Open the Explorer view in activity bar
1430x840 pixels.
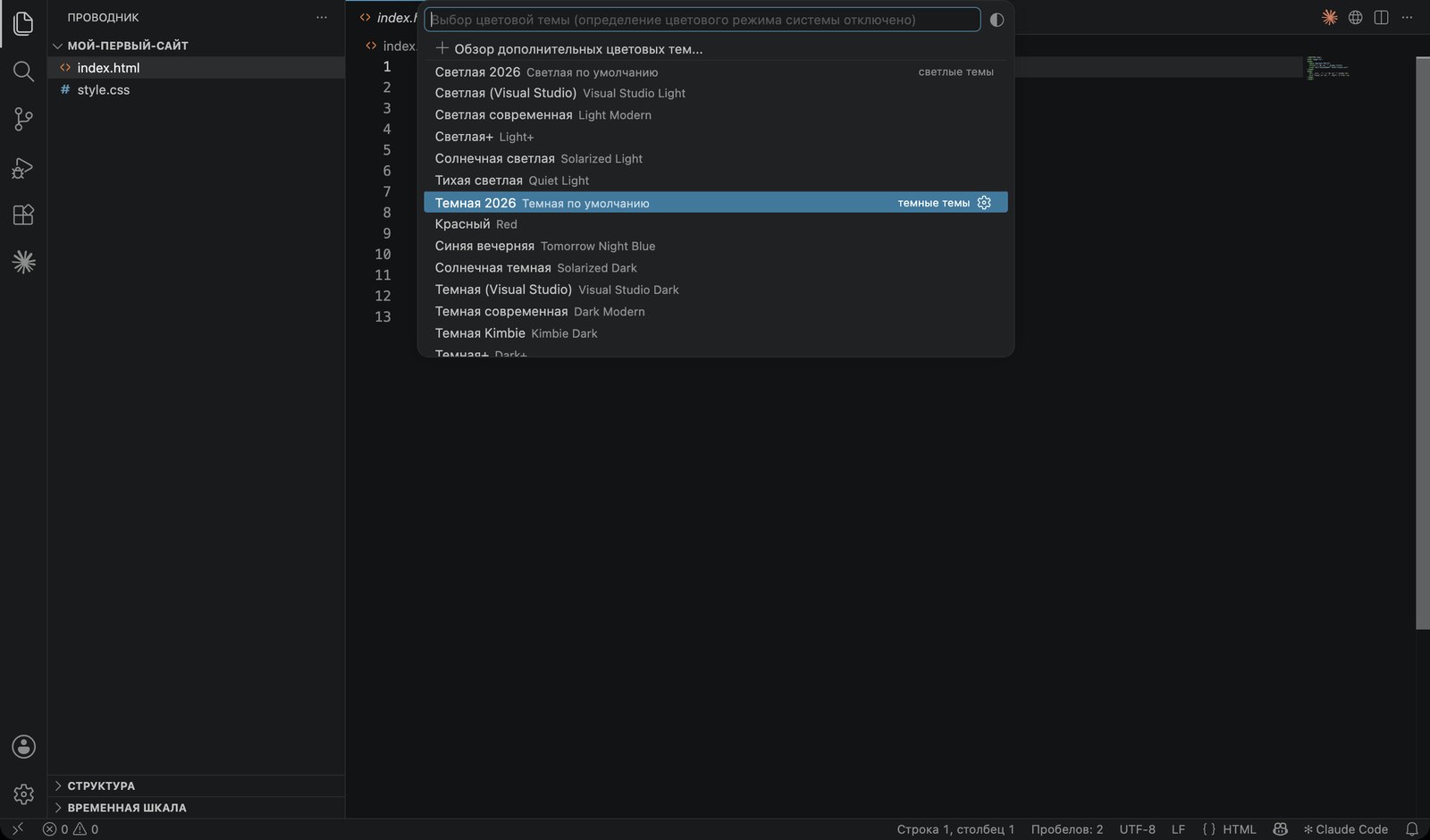pyautogui.click(x=23, y=23)
